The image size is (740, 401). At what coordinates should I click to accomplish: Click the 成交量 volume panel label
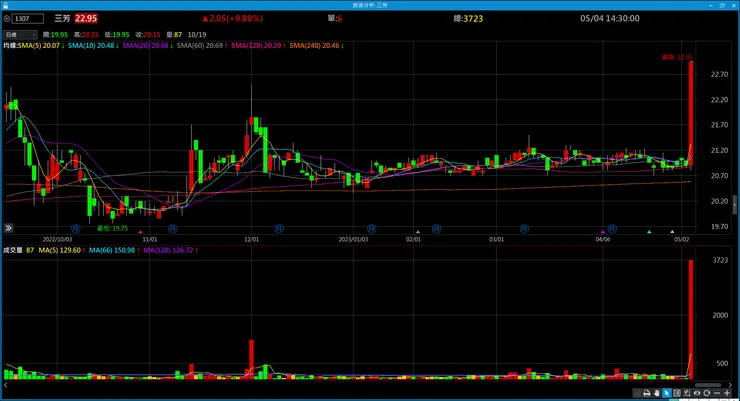pos(13,251)
